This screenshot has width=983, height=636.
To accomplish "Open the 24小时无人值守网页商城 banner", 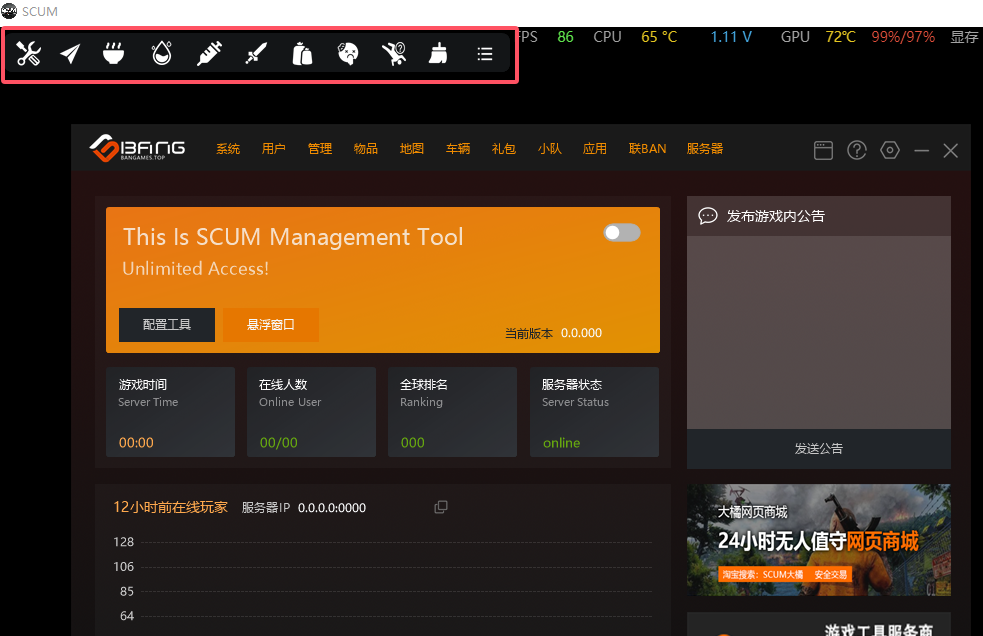I will click(819, 540).
